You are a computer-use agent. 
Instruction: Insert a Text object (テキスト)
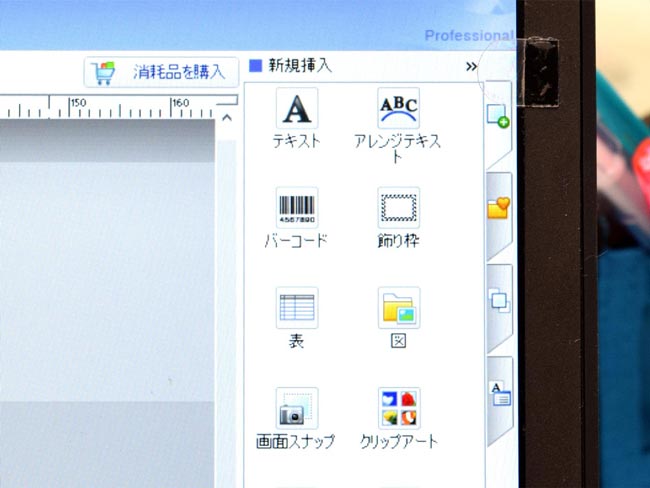click(297, 109)
